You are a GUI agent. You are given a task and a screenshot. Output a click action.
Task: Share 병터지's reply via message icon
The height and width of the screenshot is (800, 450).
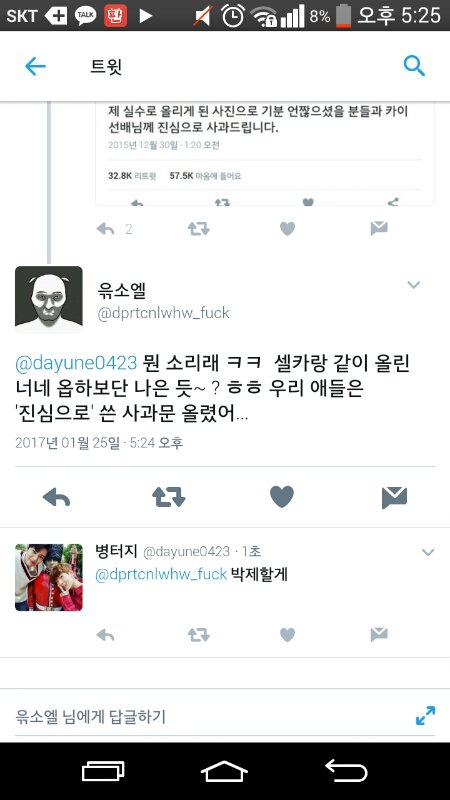(x=379, y=635)
